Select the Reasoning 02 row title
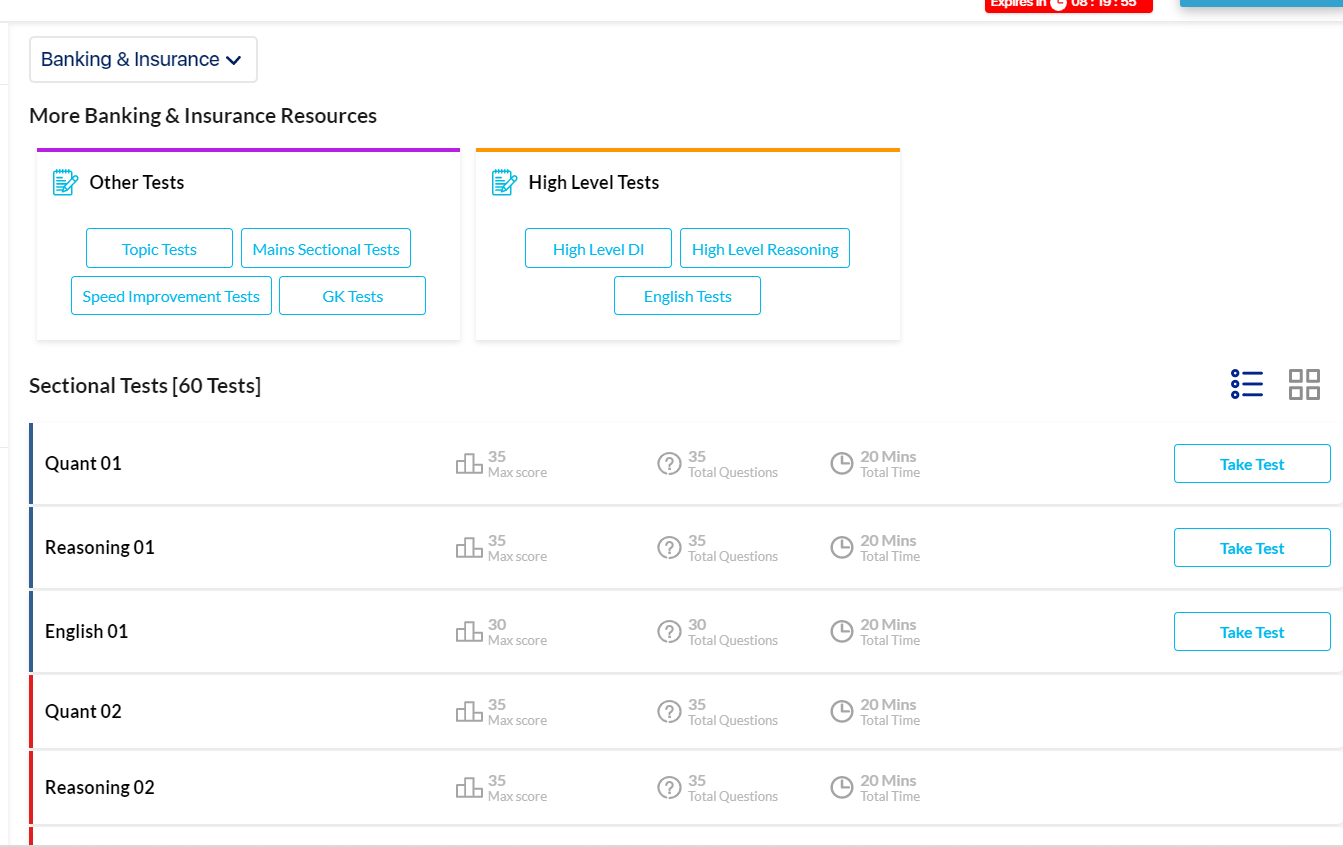The image size is (1343, 847). (x=100, y=788)
